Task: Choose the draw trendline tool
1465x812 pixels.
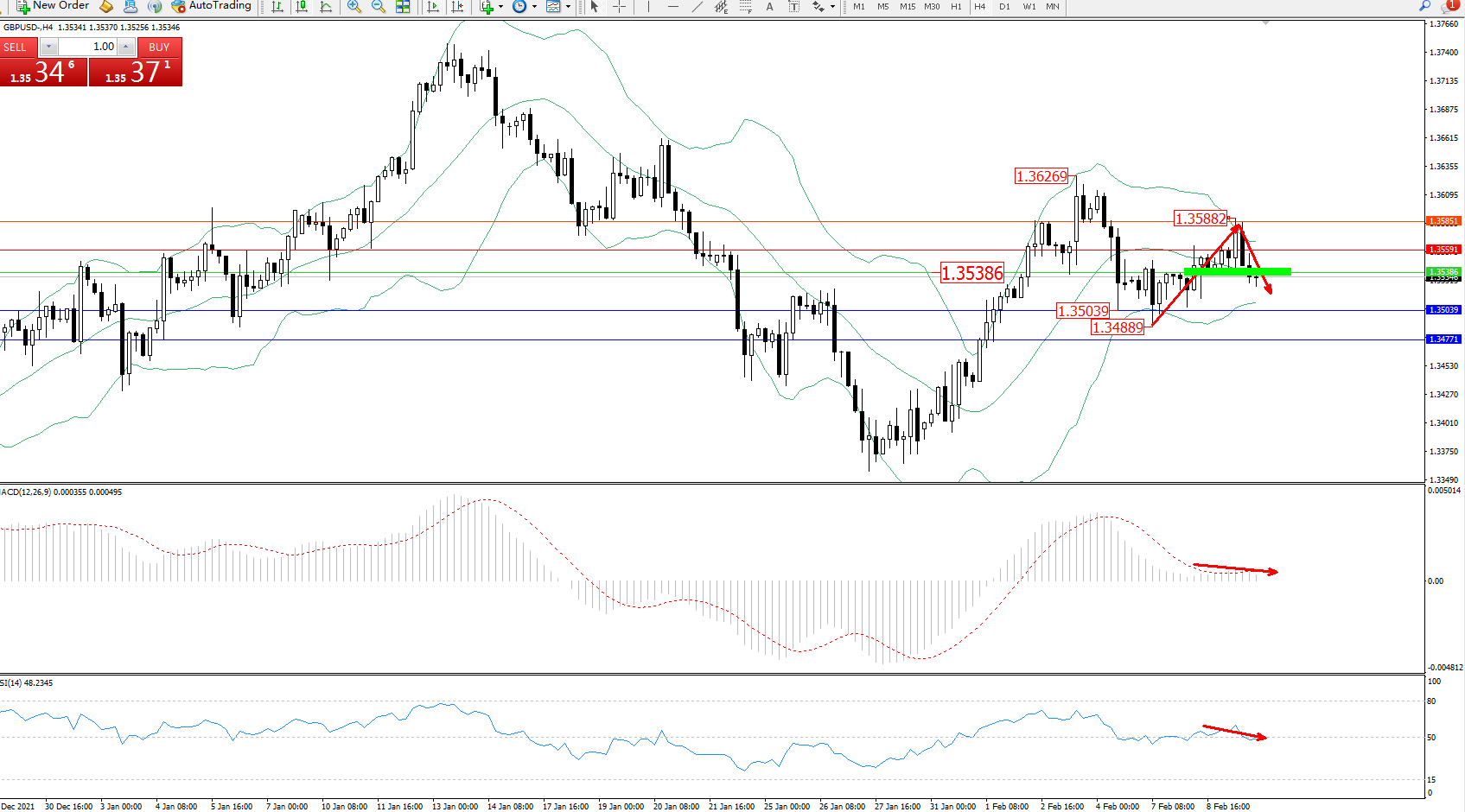Action: click(x=697, y=7)
